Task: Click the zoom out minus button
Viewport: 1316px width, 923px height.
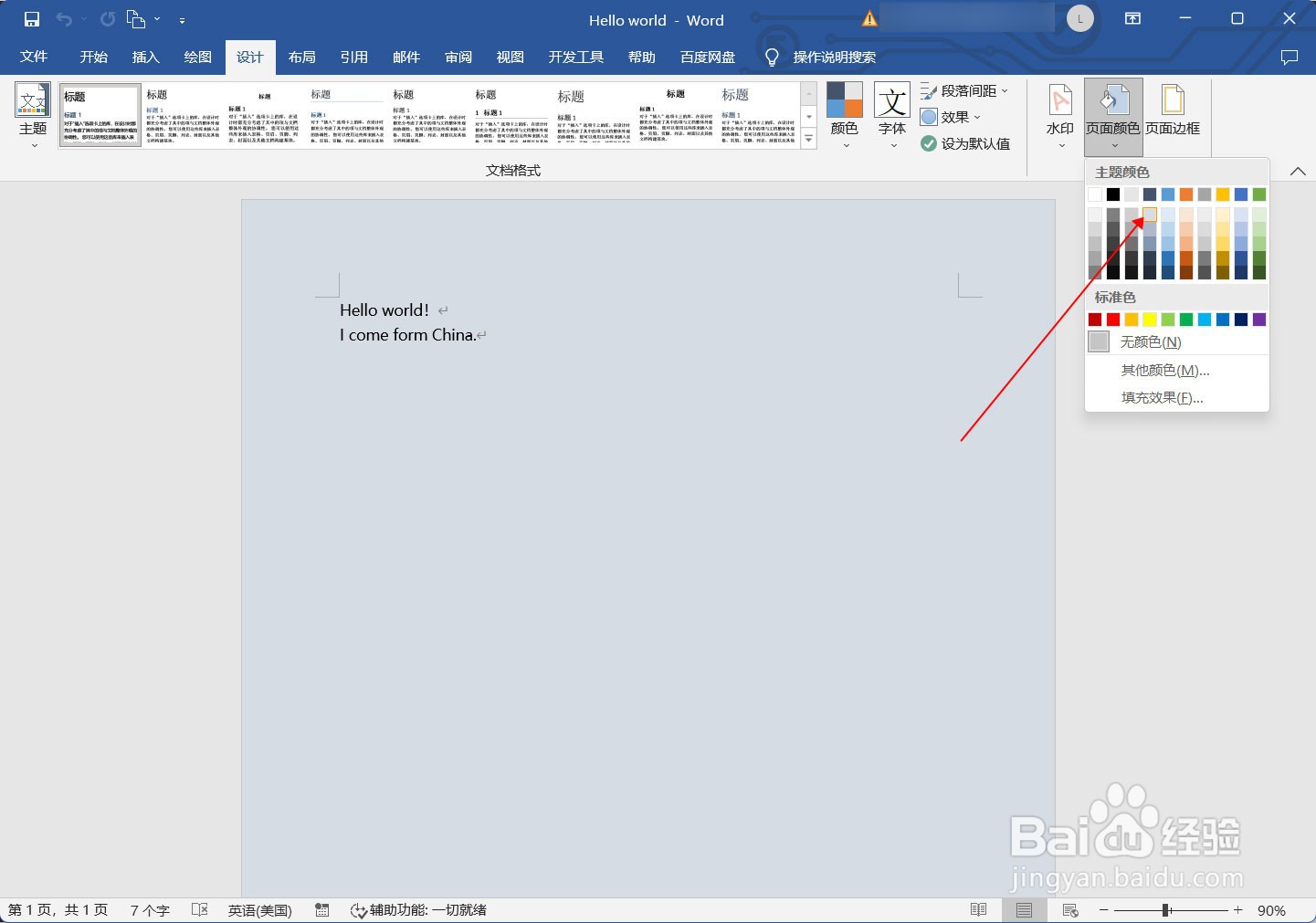Action: tap(1103, 910)
